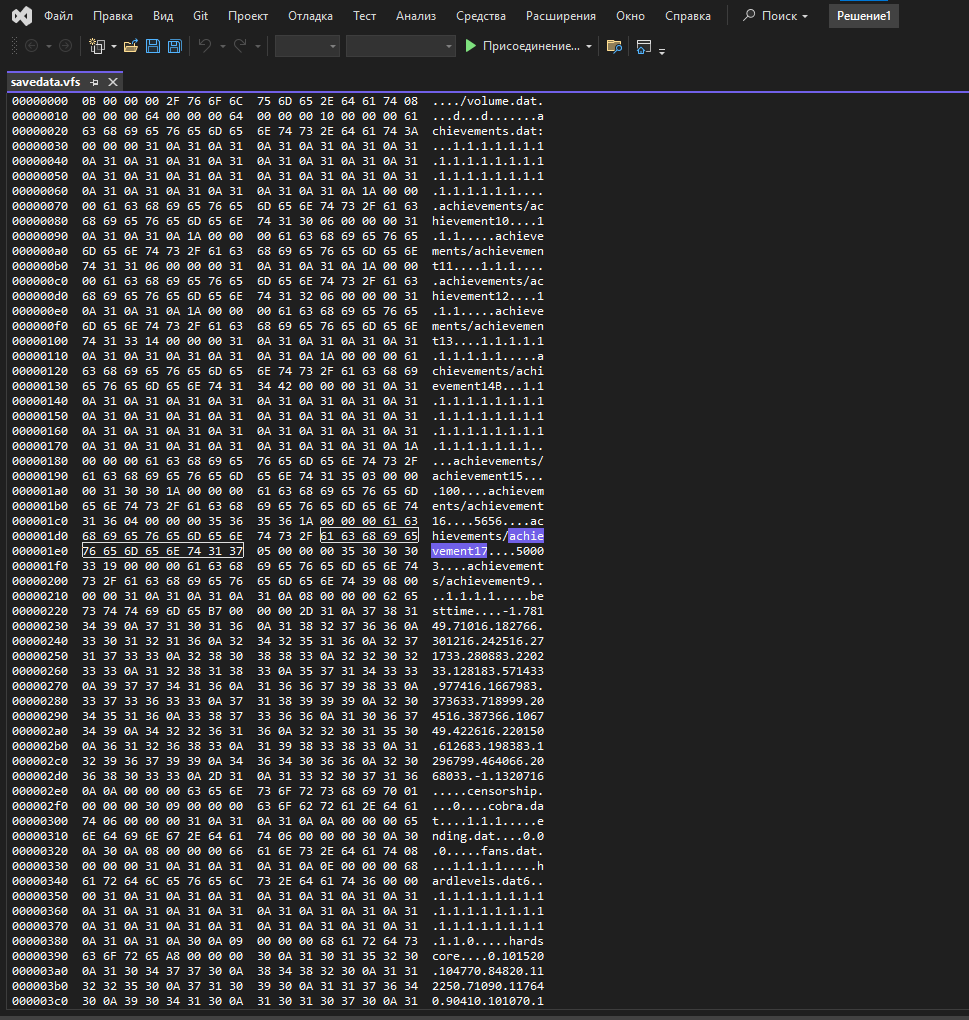Screen dimensions: 969x1020
Task: Expand the navigate backward history dropdown
Action: [49, 47]
